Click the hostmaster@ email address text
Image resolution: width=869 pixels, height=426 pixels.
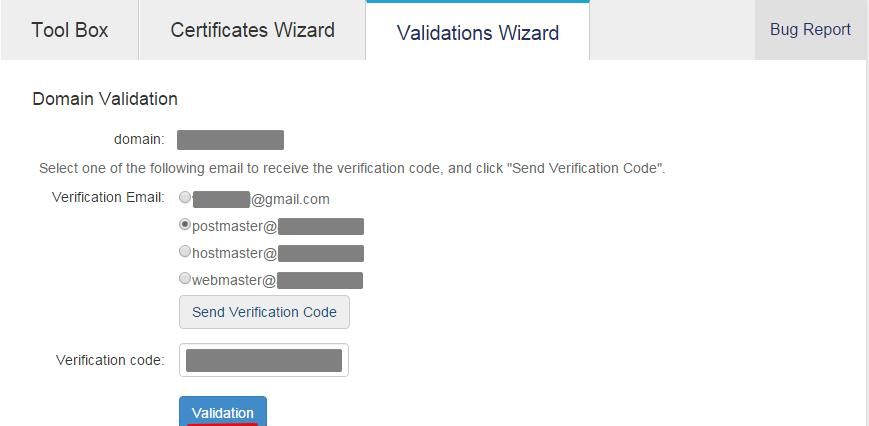(x=277, y=254)
